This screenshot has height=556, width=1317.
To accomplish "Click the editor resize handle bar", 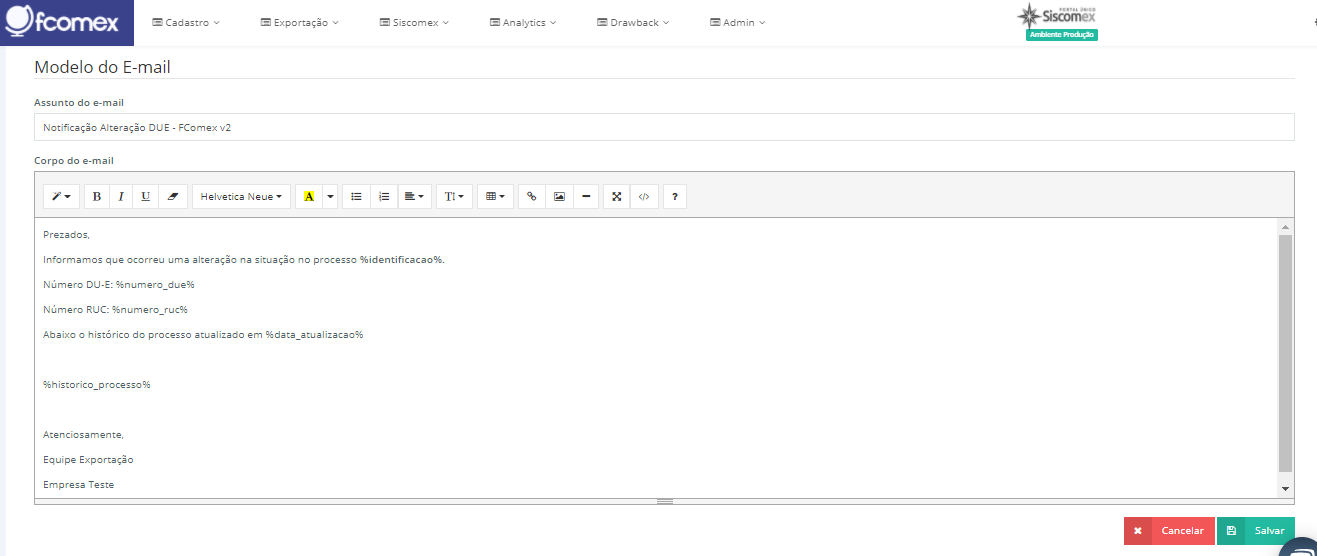I will (x=664, y=501).
